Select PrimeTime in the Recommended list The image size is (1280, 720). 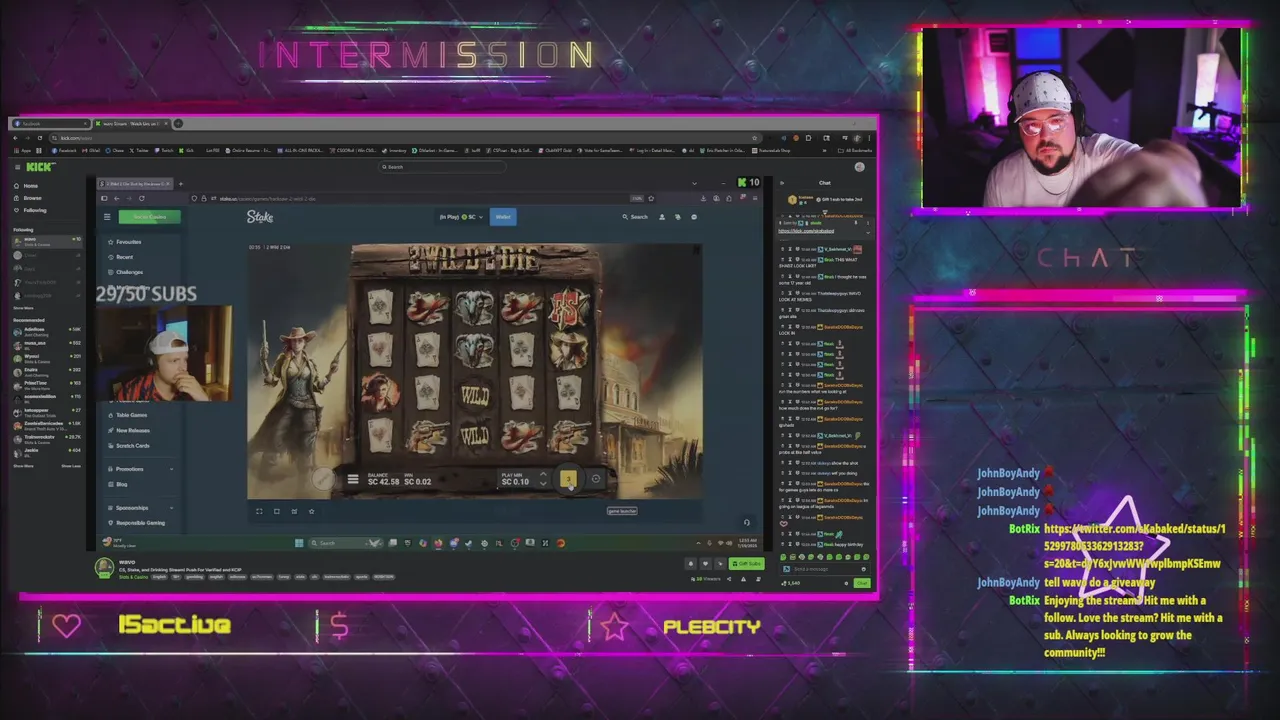47,384
